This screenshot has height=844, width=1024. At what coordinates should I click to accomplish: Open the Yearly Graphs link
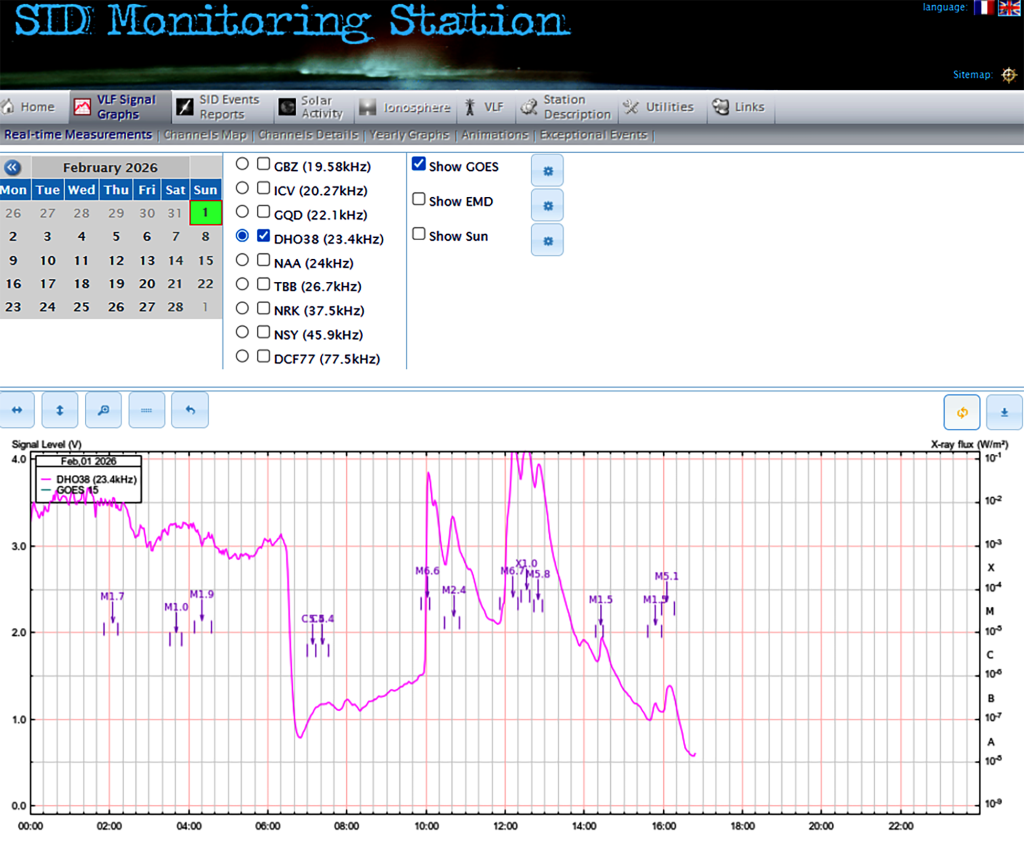coord(409,135)
